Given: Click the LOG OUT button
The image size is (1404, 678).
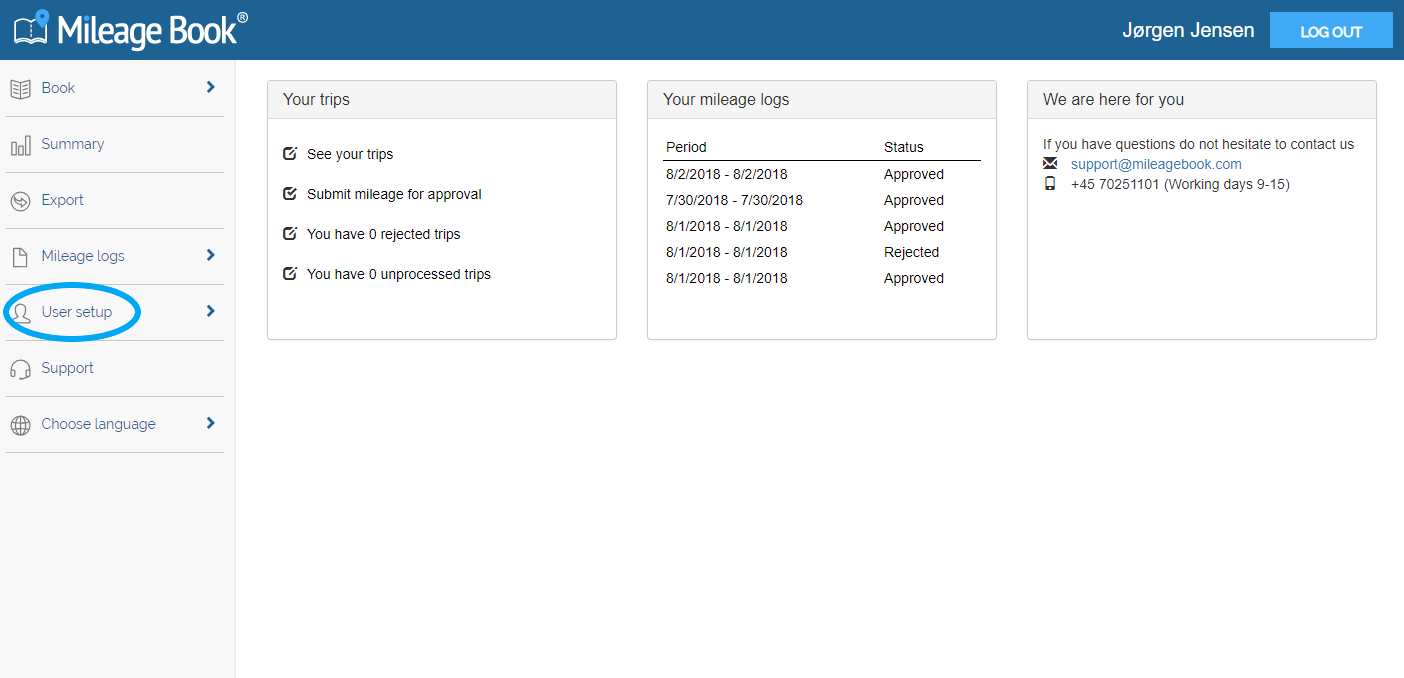Looking at the screenshot, I should [x=1331, y=30].
